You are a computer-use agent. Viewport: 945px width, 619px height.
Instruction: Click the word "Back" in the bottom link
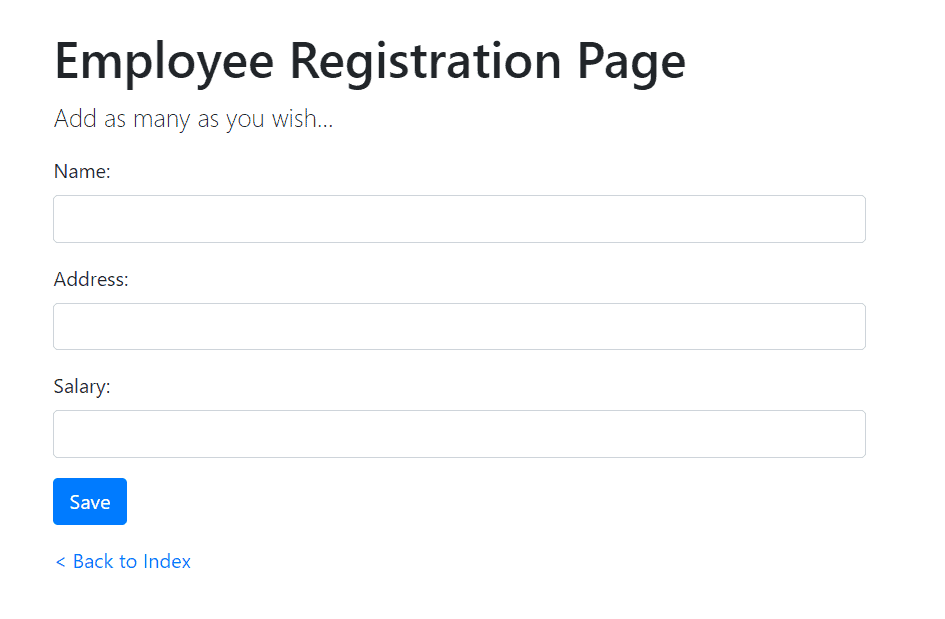93,562
